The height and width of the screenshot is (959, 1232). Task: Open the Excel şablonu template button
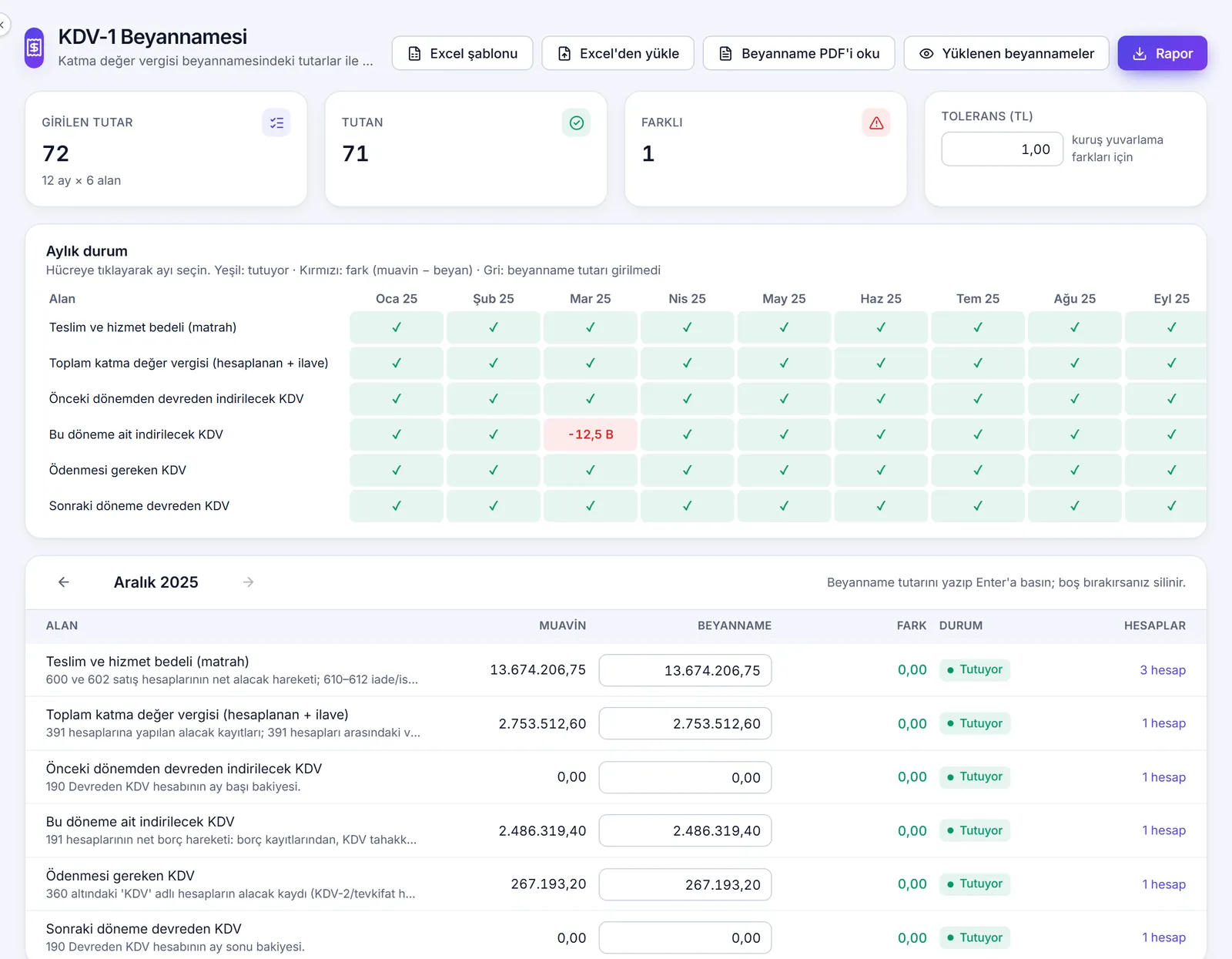coord(462,53)
